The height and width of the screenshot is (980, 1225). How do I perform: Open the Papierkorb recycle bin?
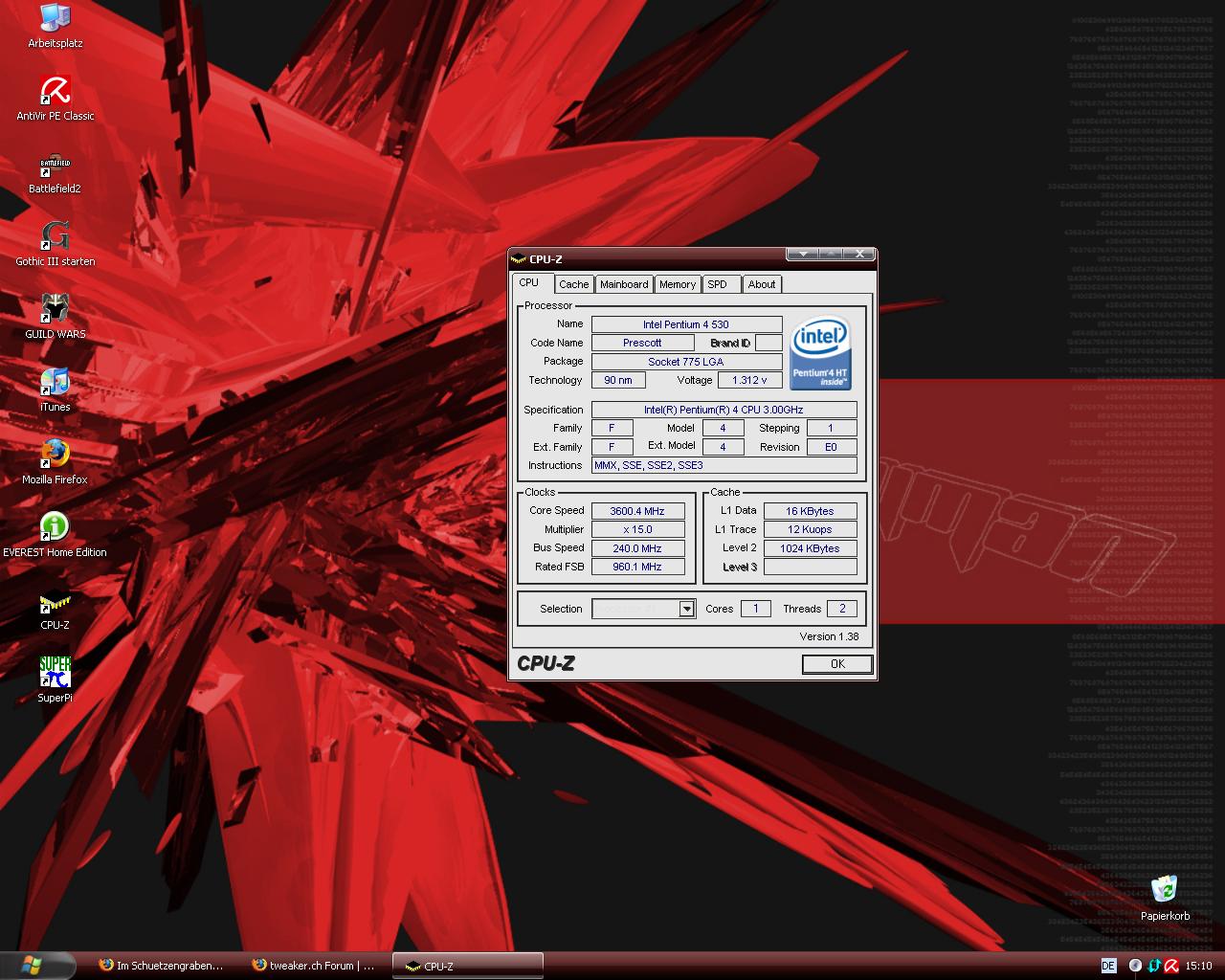coord(1165,891)
